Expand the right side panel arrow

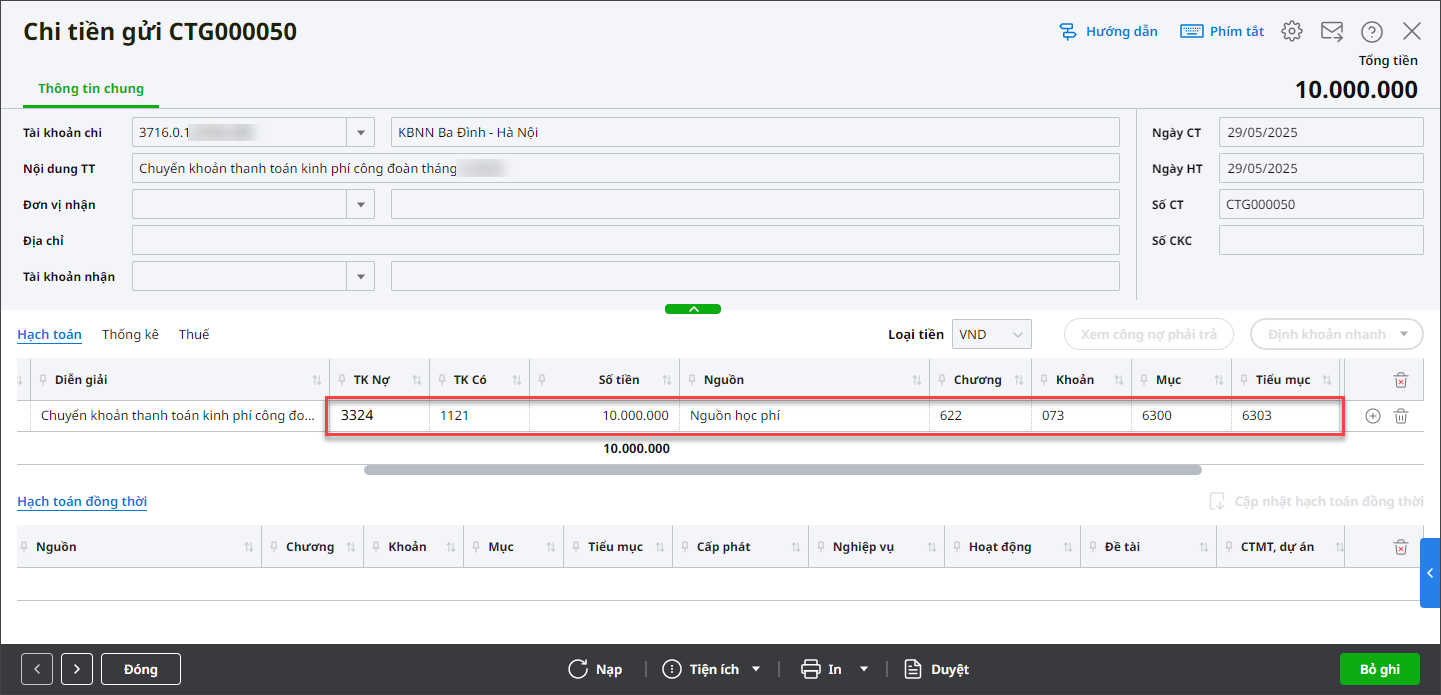(x=1430, y=573)
